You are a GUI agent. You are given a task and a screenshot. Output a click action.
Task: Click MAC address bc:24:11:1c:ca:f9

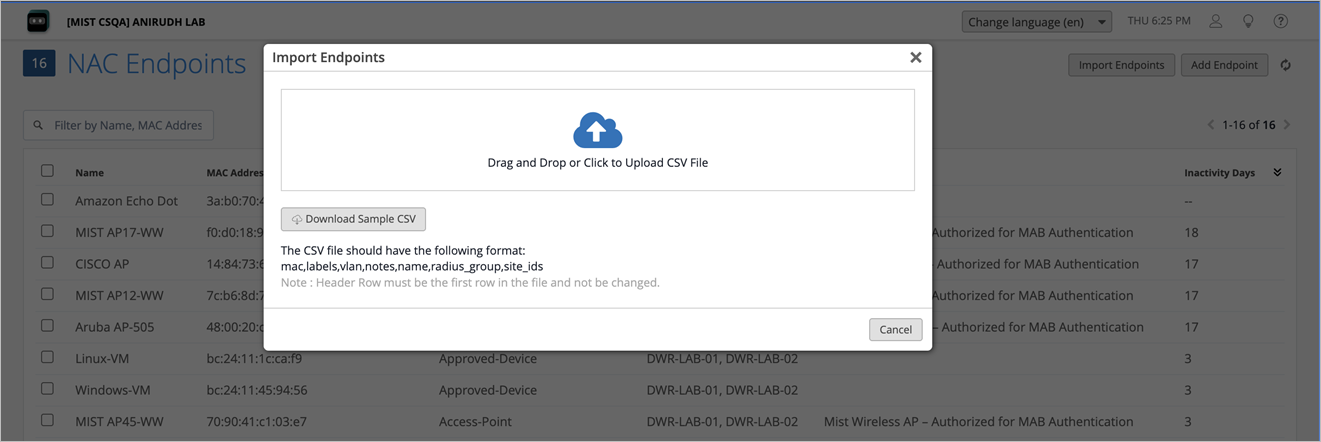254,358
